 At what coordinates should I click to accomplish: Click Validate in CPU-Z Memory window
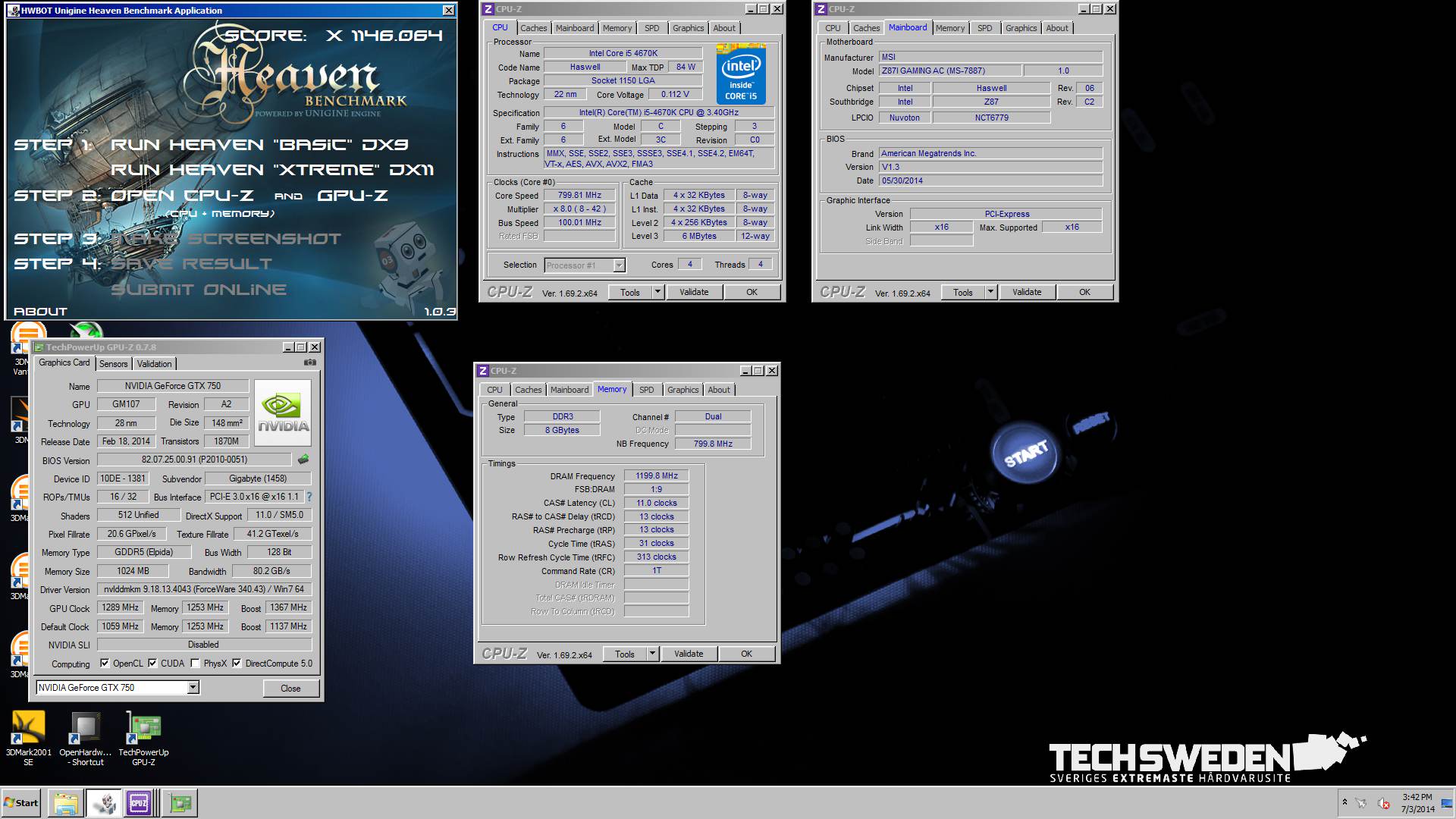689,654
